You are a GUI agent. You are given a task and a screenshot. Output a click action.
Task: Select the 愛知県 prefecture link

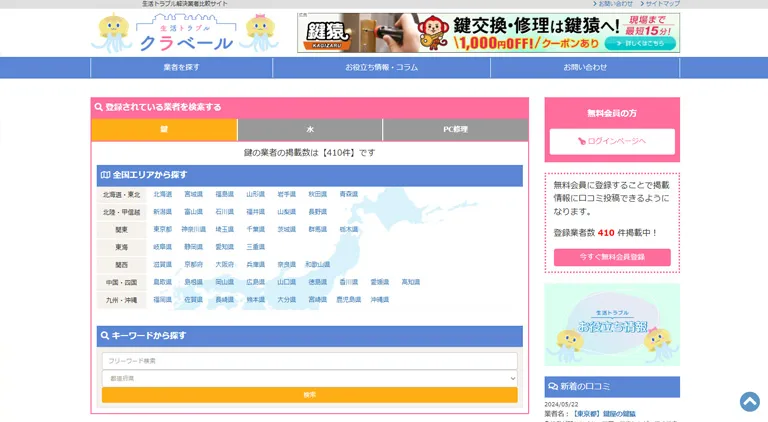pos(224,247)
